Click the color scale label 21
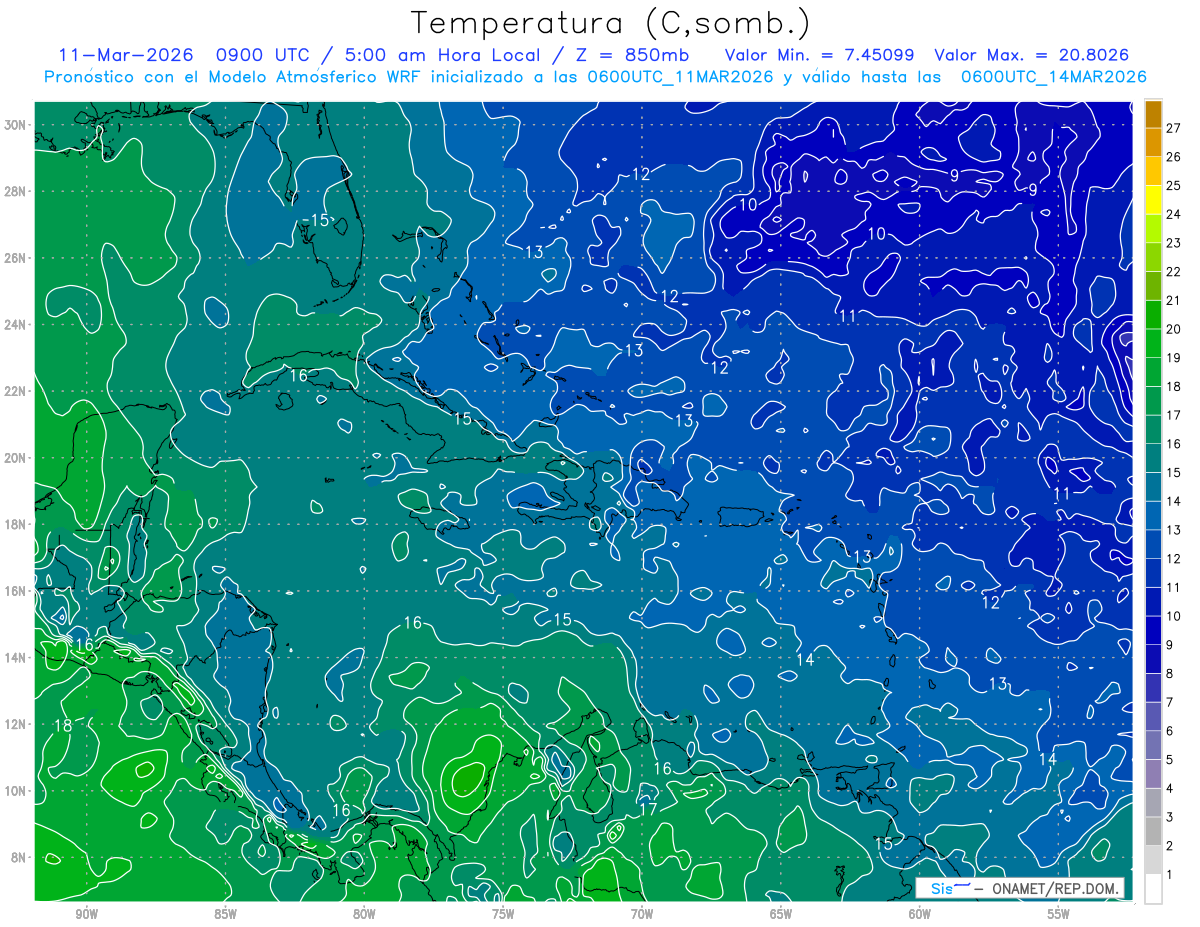Image resolution: width=1200 pixels, height=927 pixels. click(1175, 300)
